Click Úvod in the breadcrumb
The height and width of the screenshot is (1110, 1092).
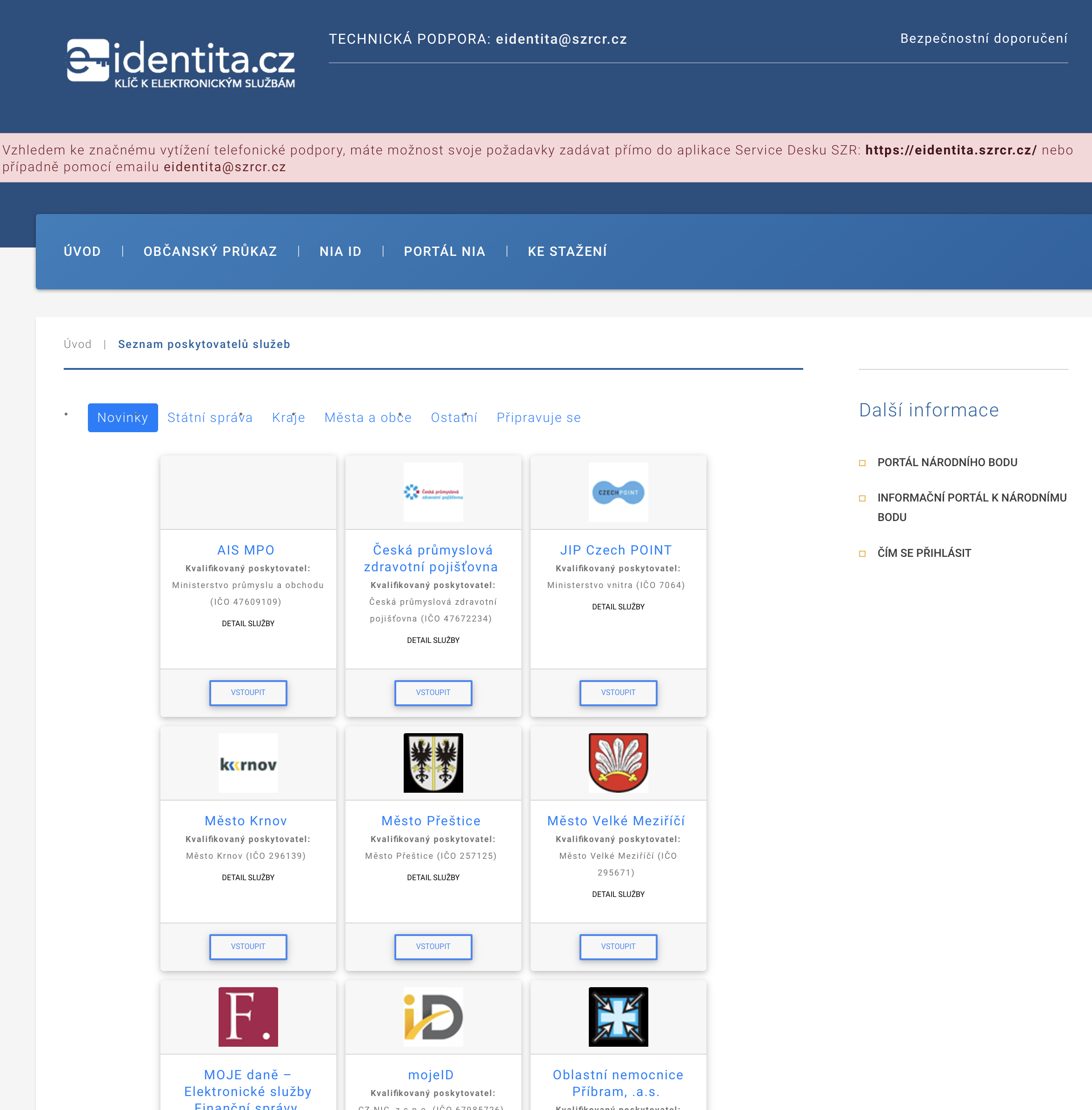[77, 344]
